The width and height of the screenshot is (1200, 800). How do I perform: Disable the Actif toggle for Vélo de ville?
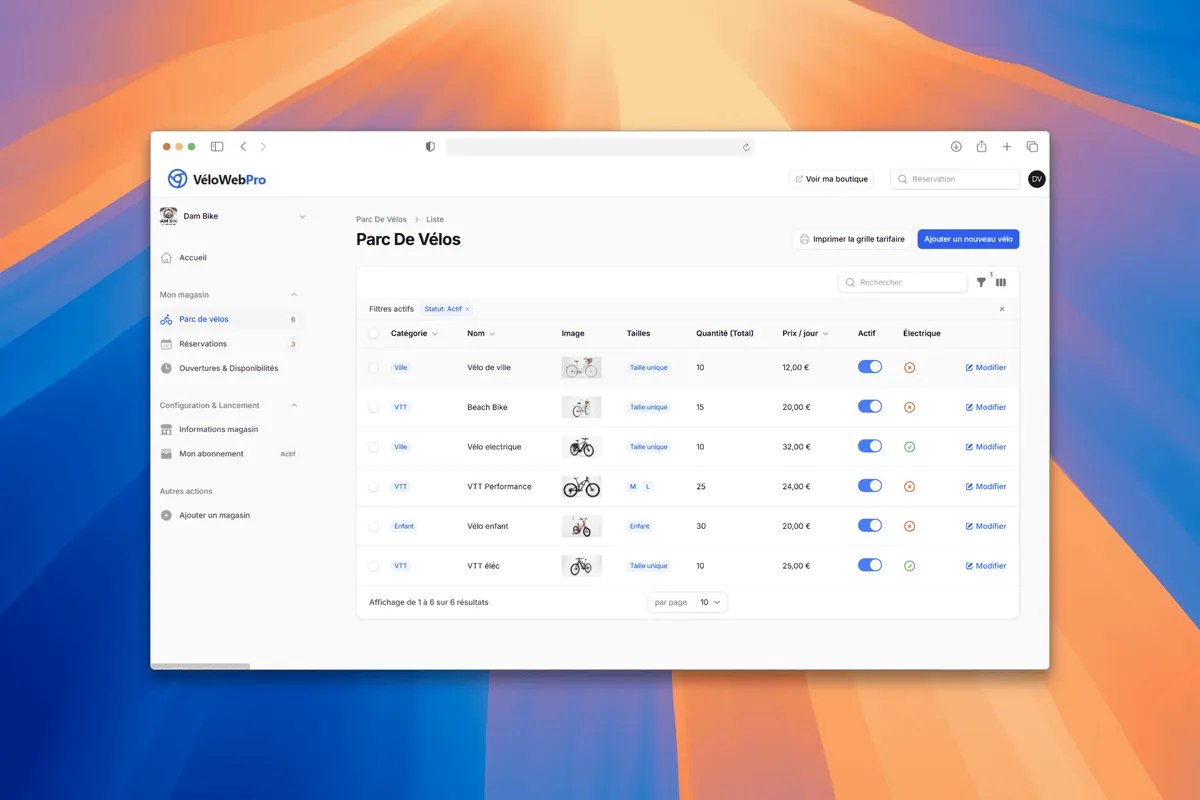(x=869, y=367)
